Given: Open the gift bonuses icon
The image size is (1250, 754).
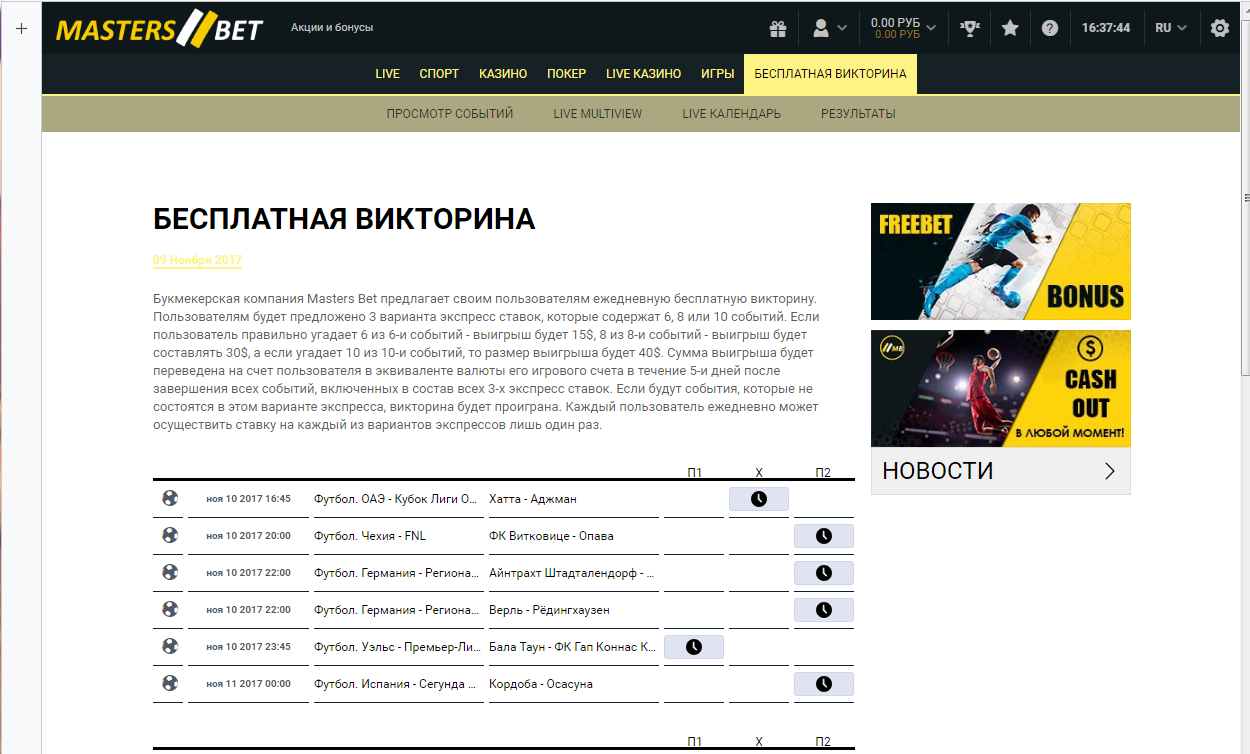Looking at the screenshot, I should pyautogui.click(x=777, y=28).
